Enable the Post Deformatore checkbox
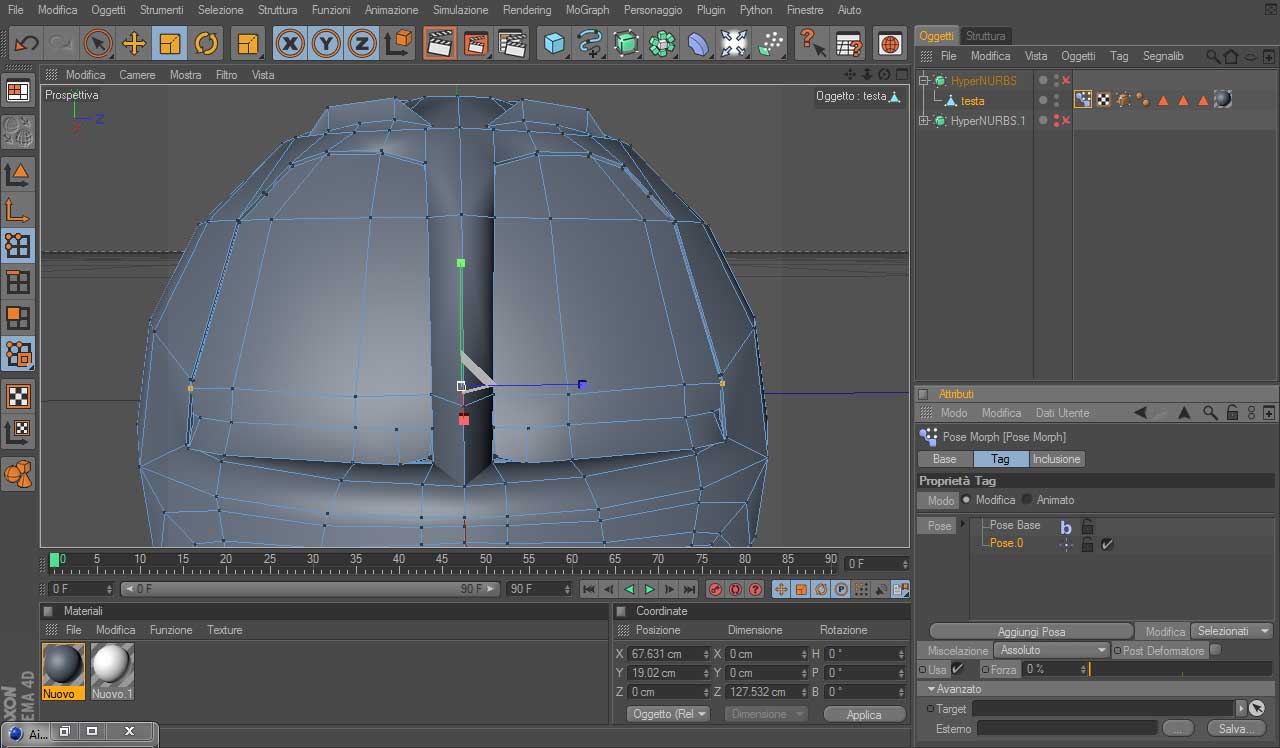1280x748 pixels. (x=1215, y=650)
